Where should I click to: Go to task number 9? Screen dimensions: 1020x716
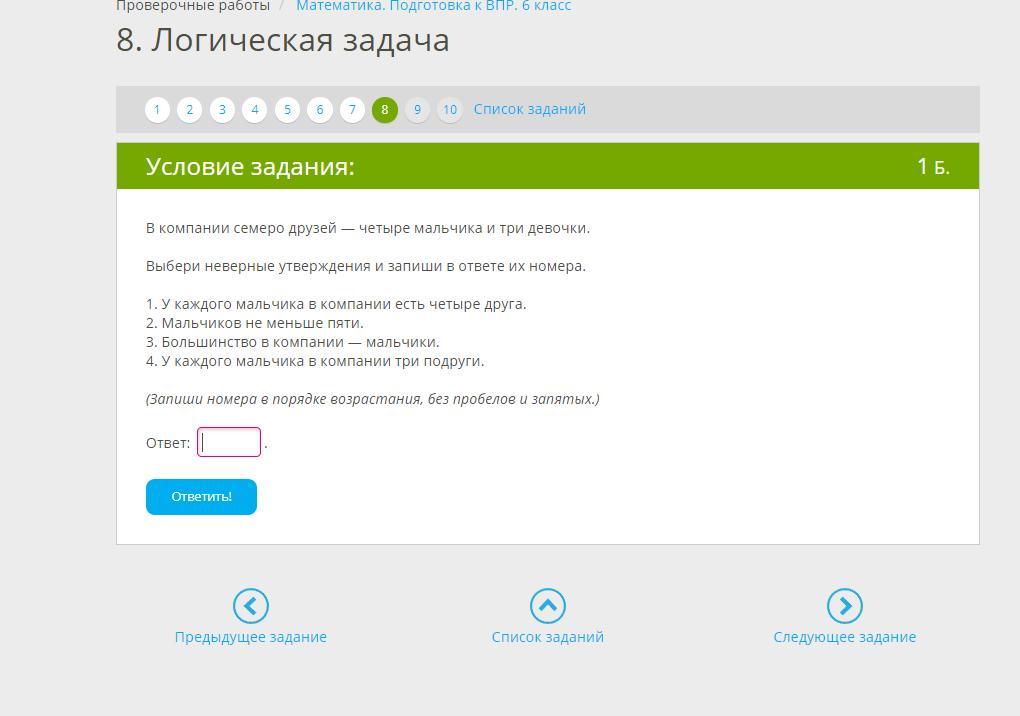tap(418, 109)
